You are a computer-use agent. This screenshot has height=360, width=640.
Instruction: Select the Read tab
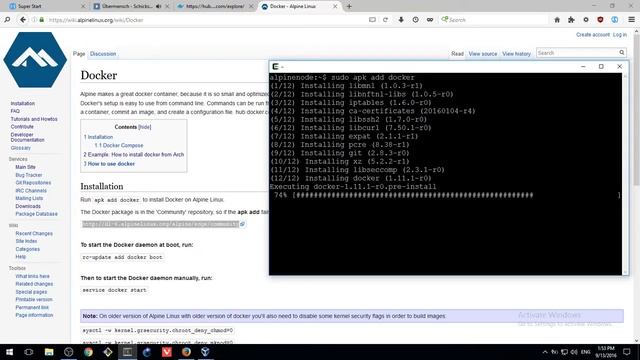pyautogui.click(x=457, y=54)
